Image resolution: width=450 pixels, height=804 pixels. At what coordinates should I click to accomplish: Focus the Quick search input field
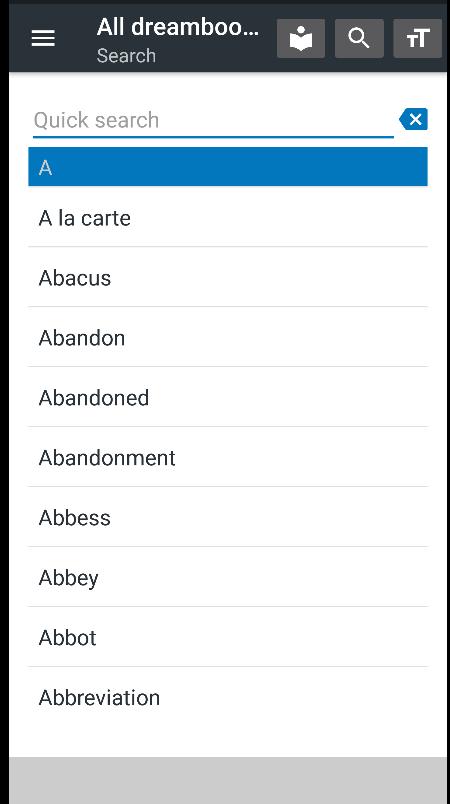coord(213,120)
